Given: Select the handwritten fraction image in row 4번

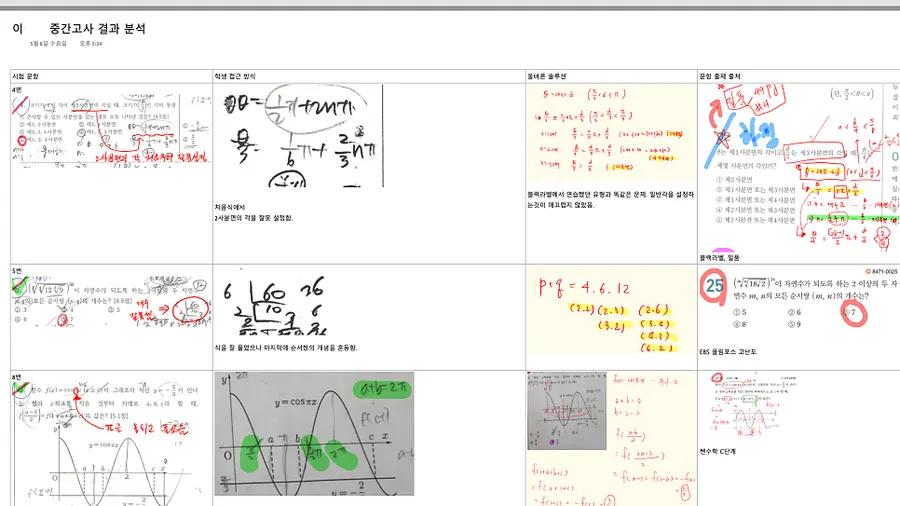Looking at the screenshot, I should pos(303,136).
